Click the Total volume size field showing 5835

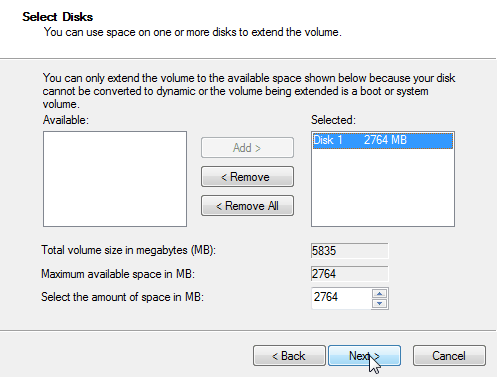[349, 251]
